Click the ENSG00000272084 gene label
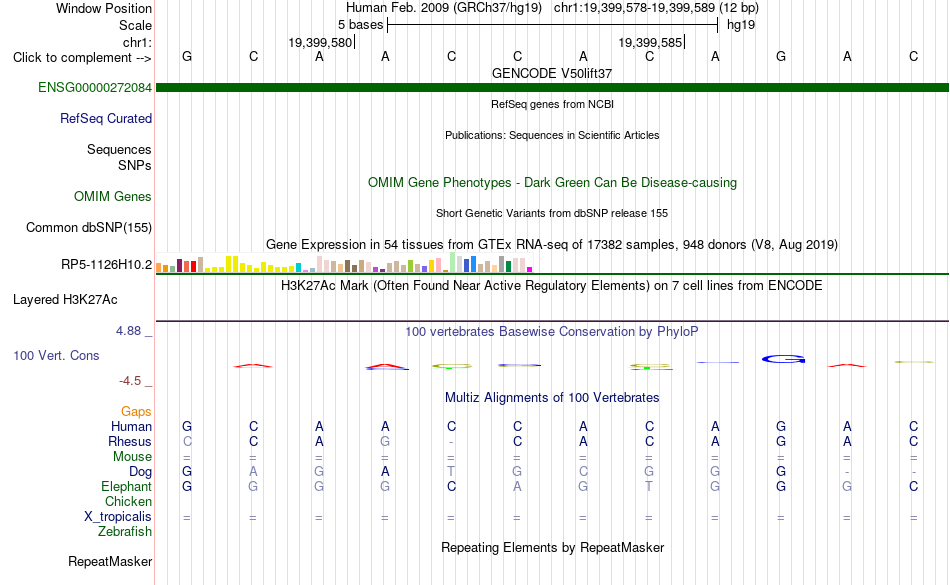The image size is (950, 585). (95, 87)
